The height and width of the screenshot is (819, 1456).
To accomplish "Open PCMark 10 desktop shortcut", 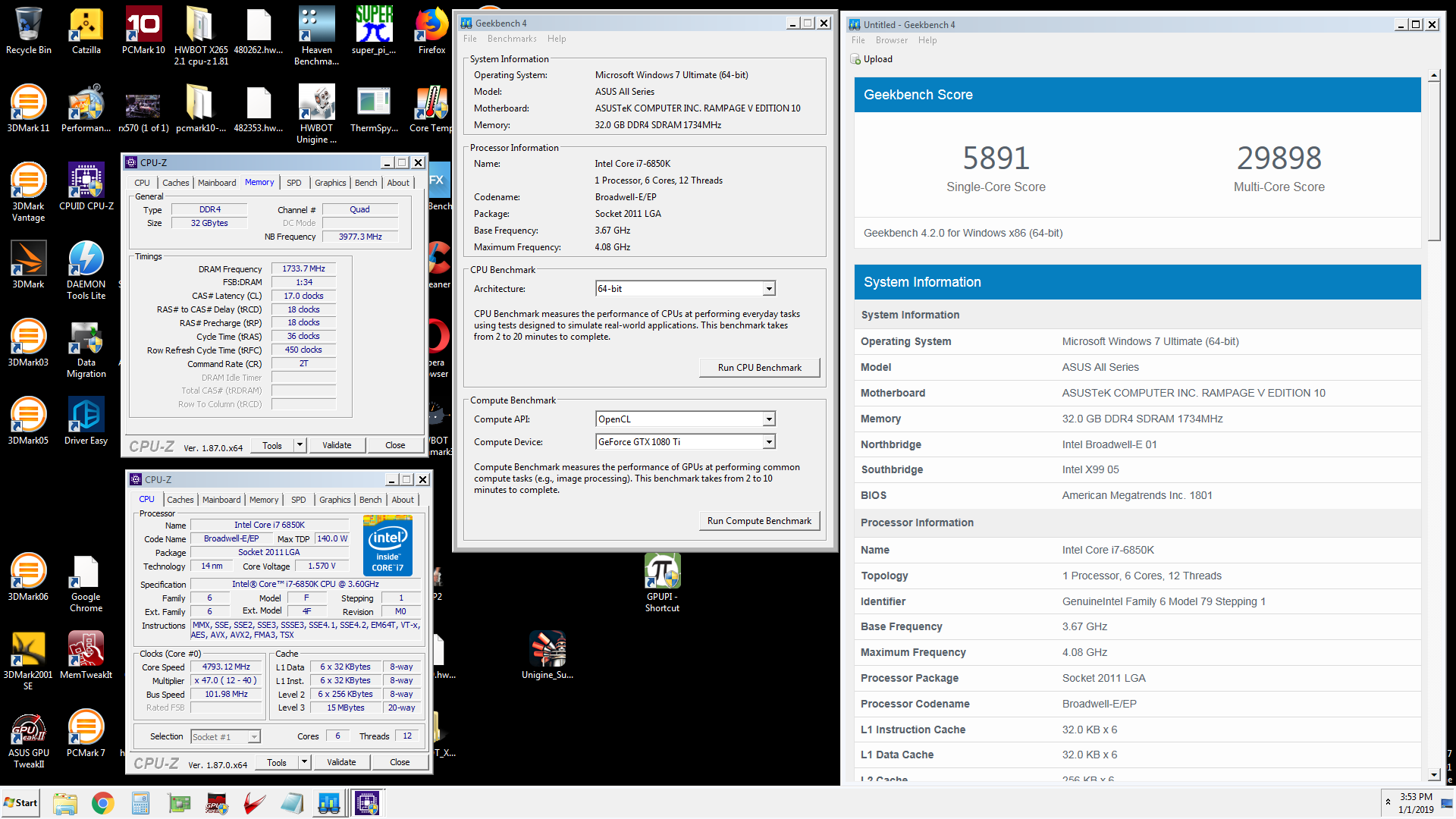I will (x=143, y=31).
